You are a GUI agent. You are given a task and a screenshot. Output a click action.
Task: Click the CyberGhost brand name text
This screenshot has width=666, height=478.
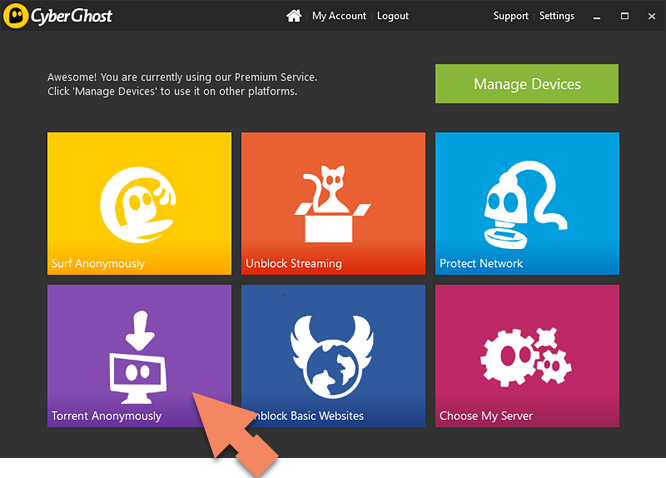coord(71,16)
